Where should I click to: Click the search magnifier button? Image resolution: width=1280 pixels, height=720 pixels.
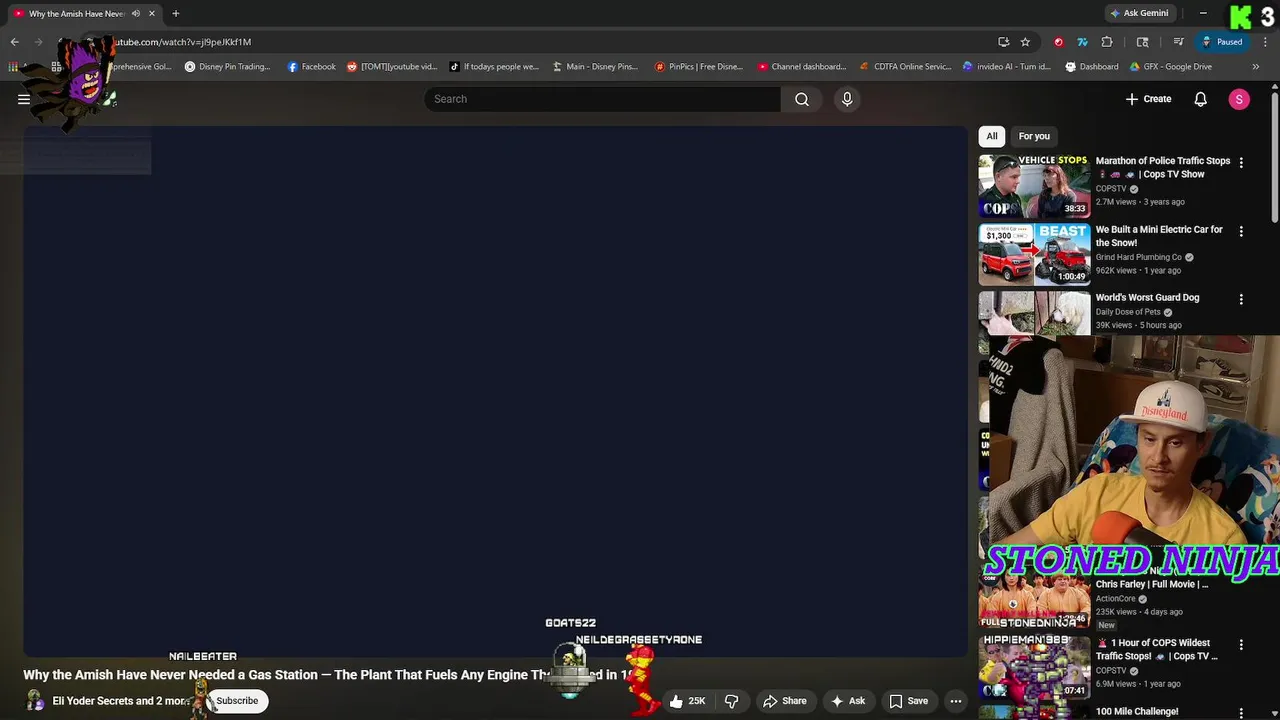click(x=802, y=99)
